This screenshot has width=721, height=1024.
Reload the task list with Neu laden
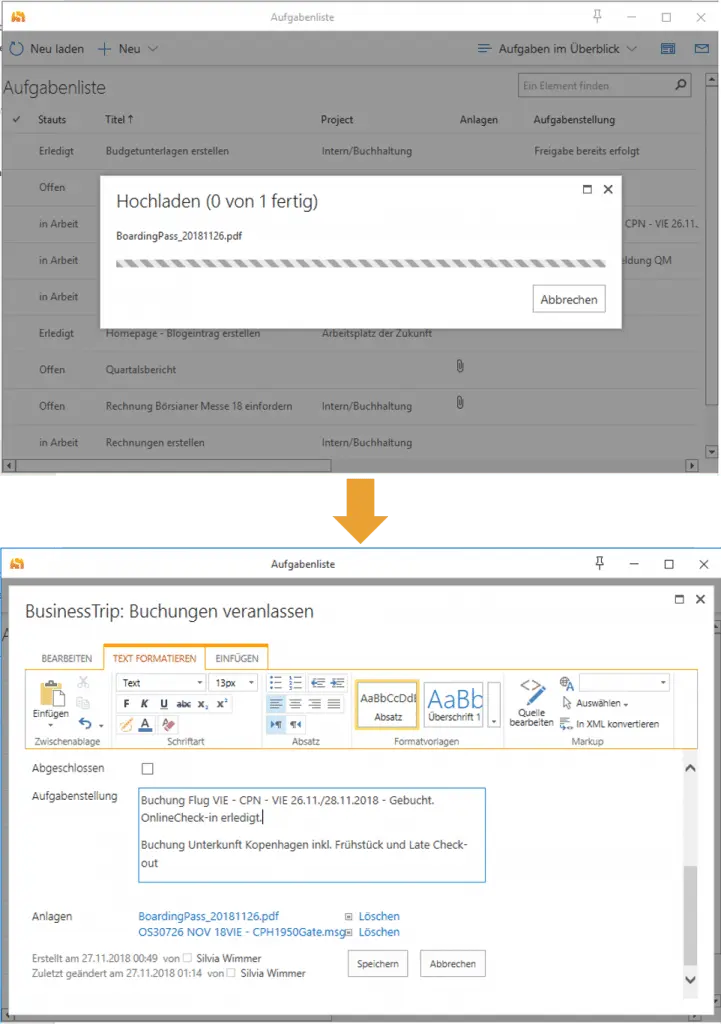tap(46, 49)
